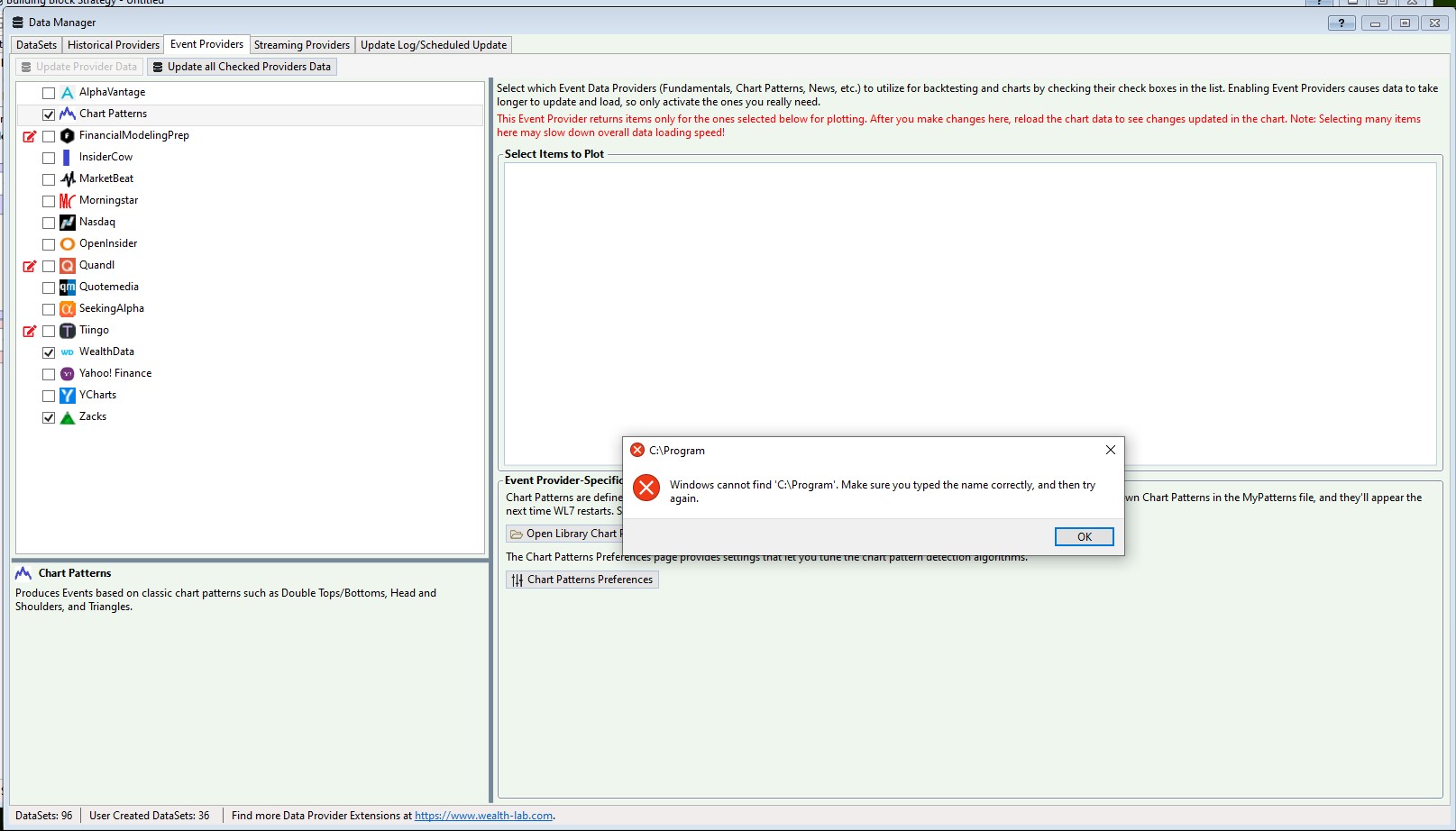The height and width of the screenshot is (831, 1456).
Task: Click the Quandl logo icon
Action: tap(68, 266)
